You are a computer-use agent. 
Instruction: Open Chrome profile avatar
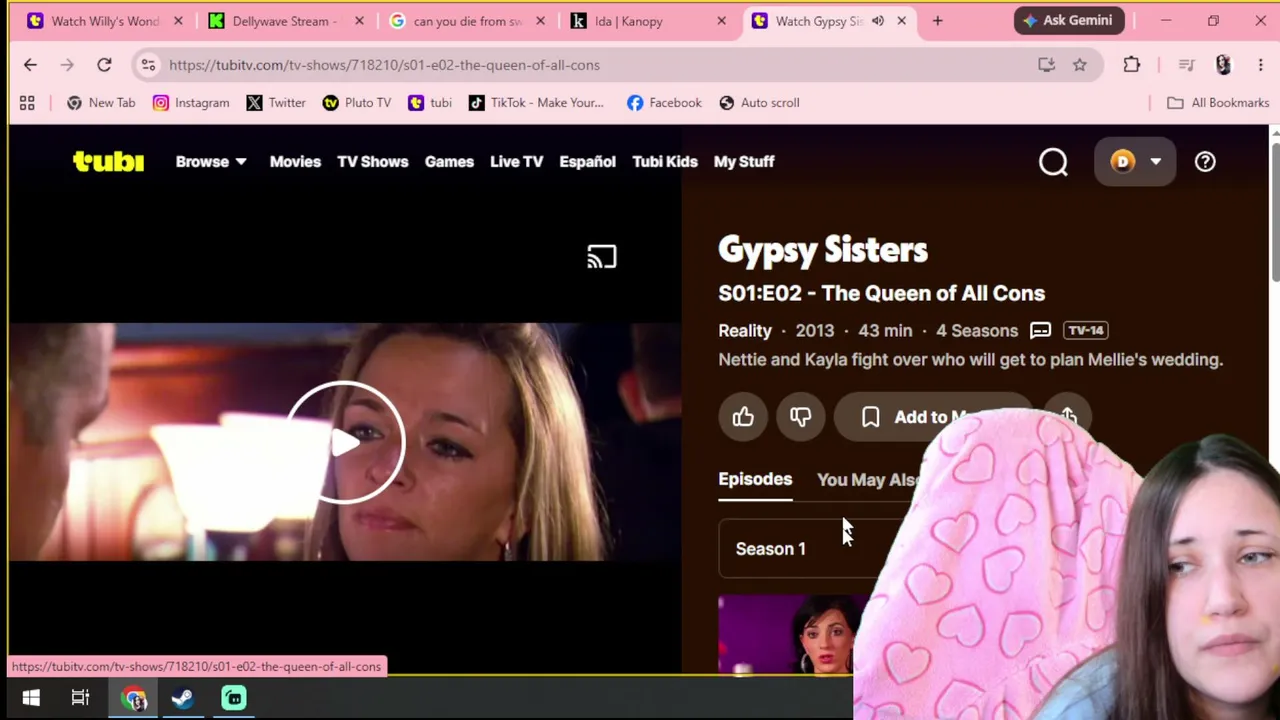click(x=1223, y=65)
